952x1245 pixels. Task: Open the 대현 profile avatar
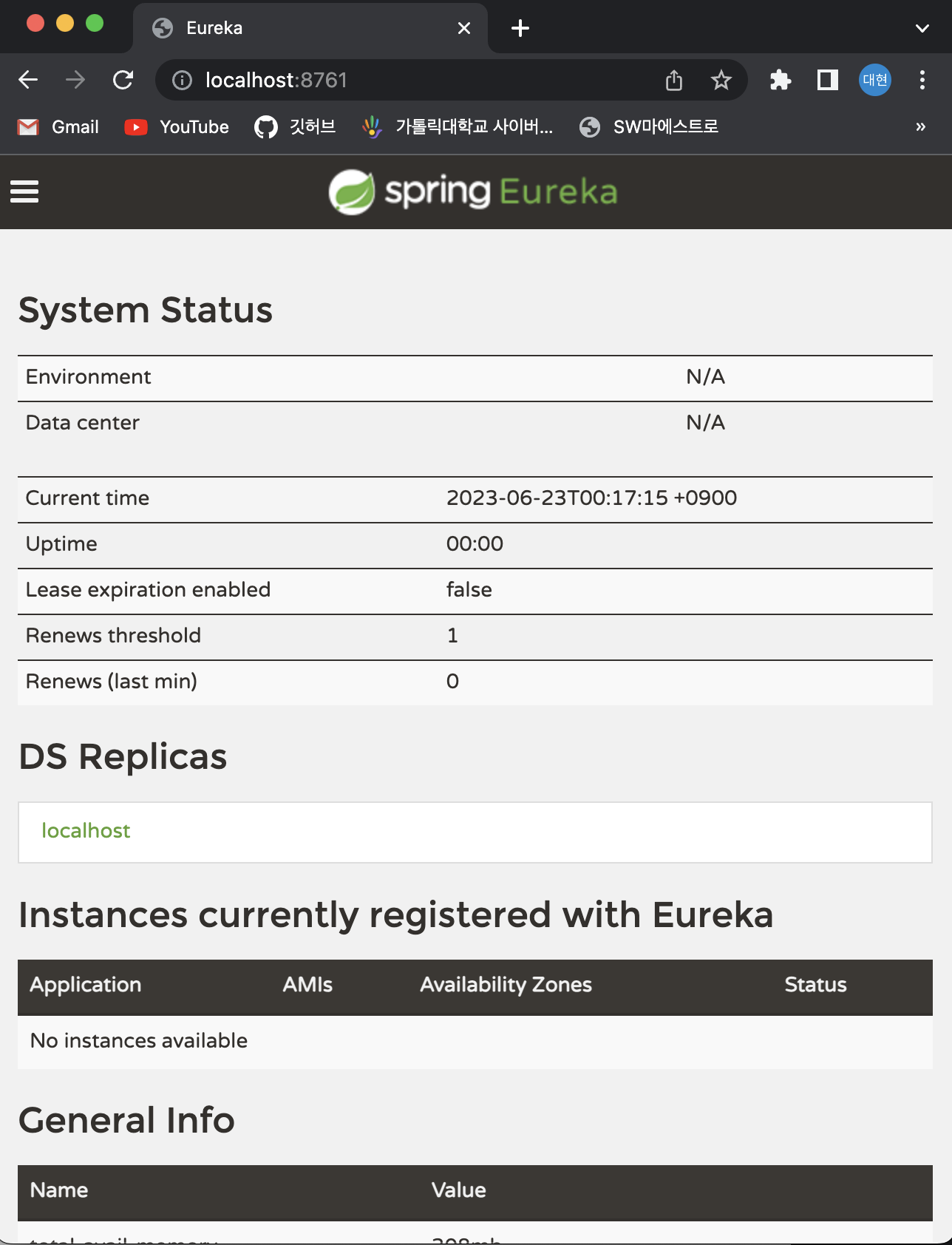click(875, 80)
